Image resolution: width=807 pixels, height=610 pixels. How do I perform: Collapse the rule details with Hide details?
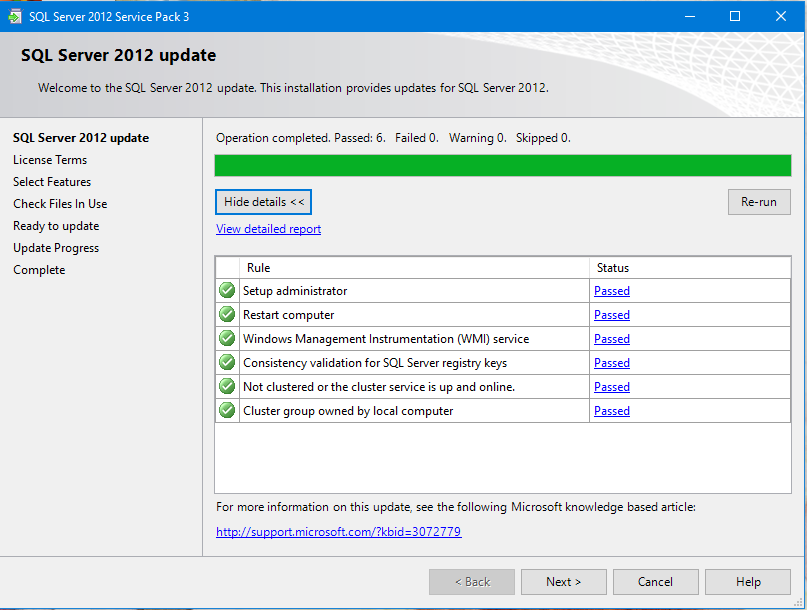262,201
